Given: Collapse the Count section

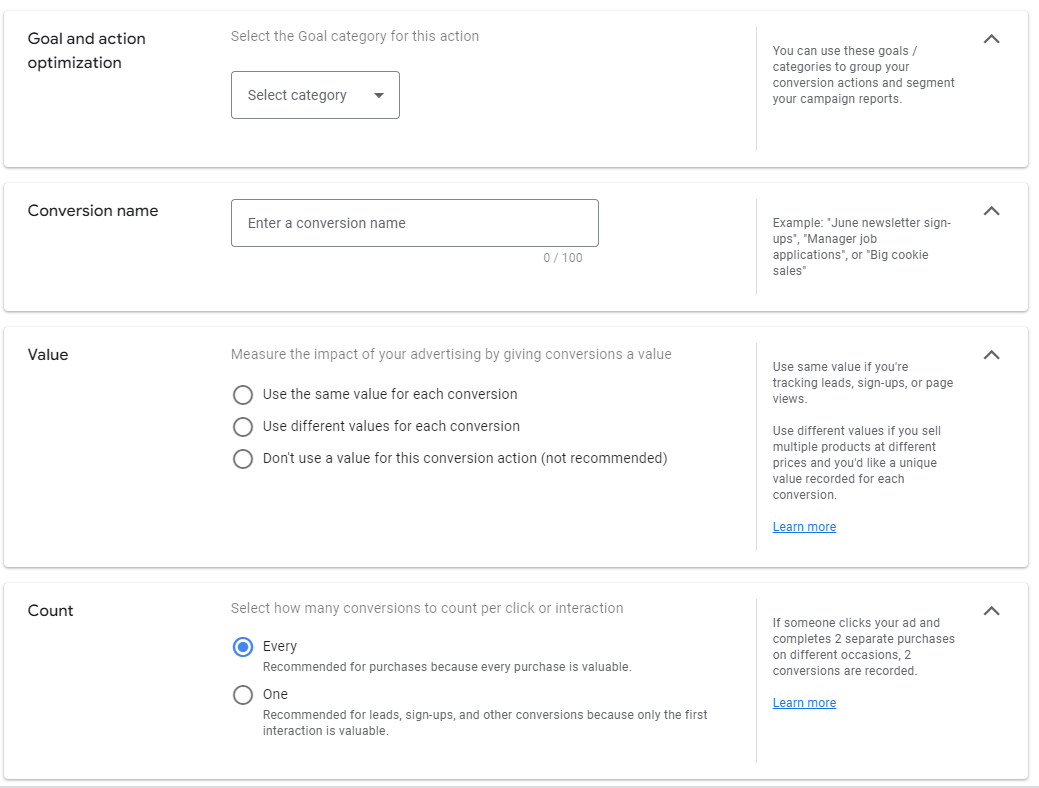Looking at the screenshot, I should tap(991, 610).
